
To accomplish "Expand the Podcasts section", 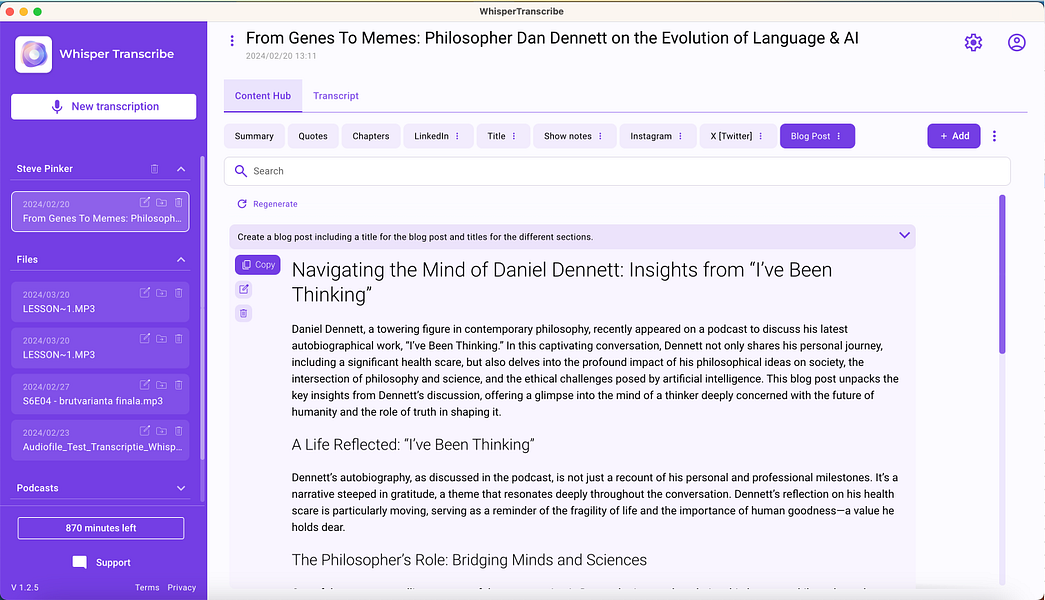I will click(181, 488).
